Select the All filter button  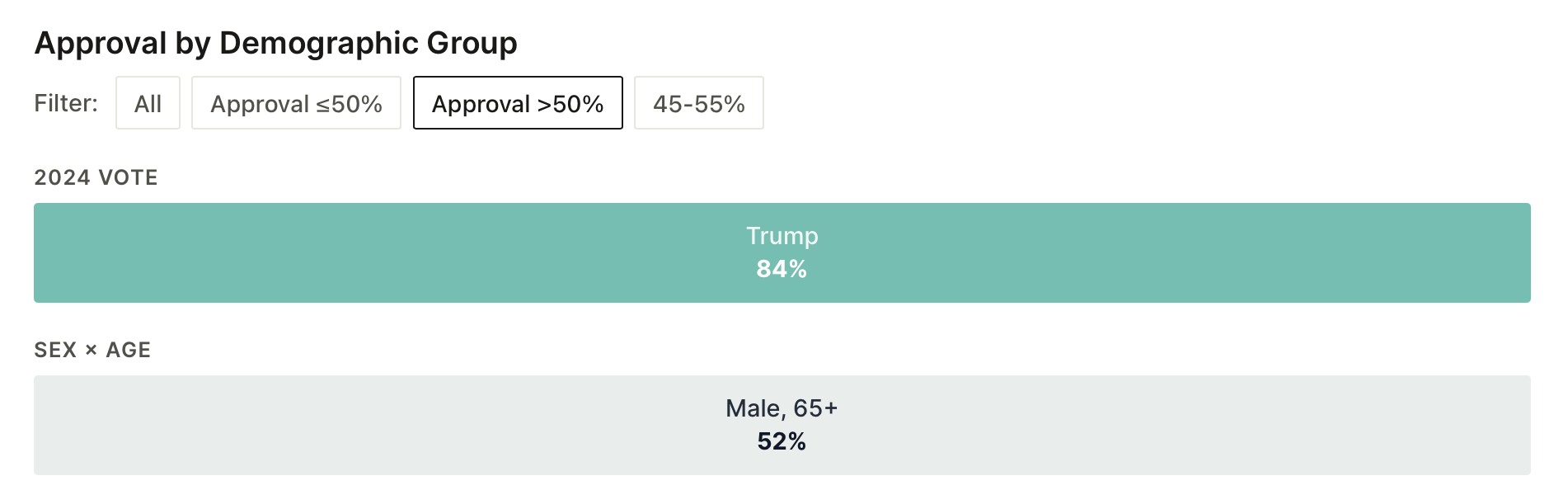tap(148, 103)
